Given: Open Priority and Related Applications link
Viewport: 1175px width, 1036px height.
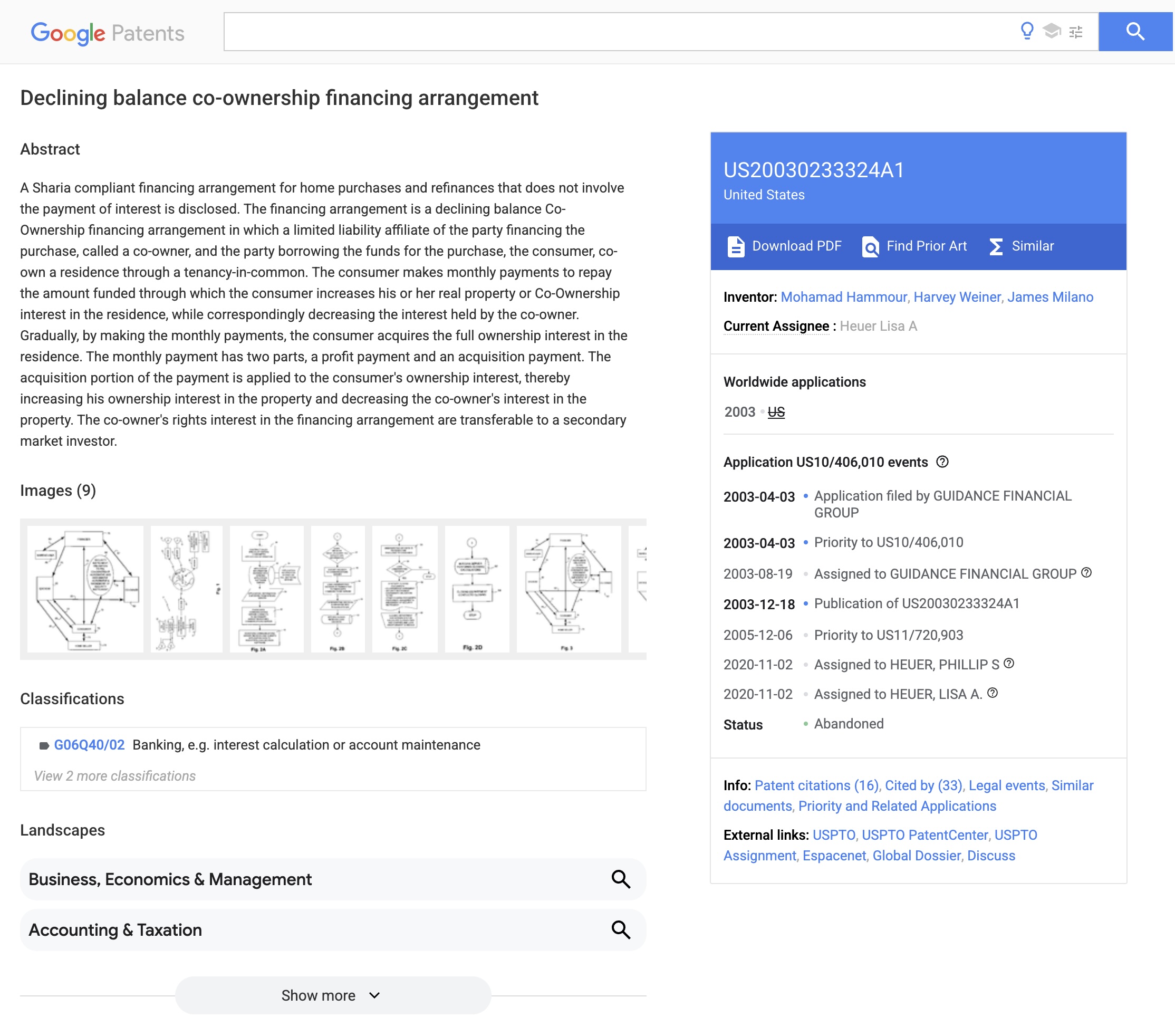Looking at the screenshot, I should [x=897, y=806].
